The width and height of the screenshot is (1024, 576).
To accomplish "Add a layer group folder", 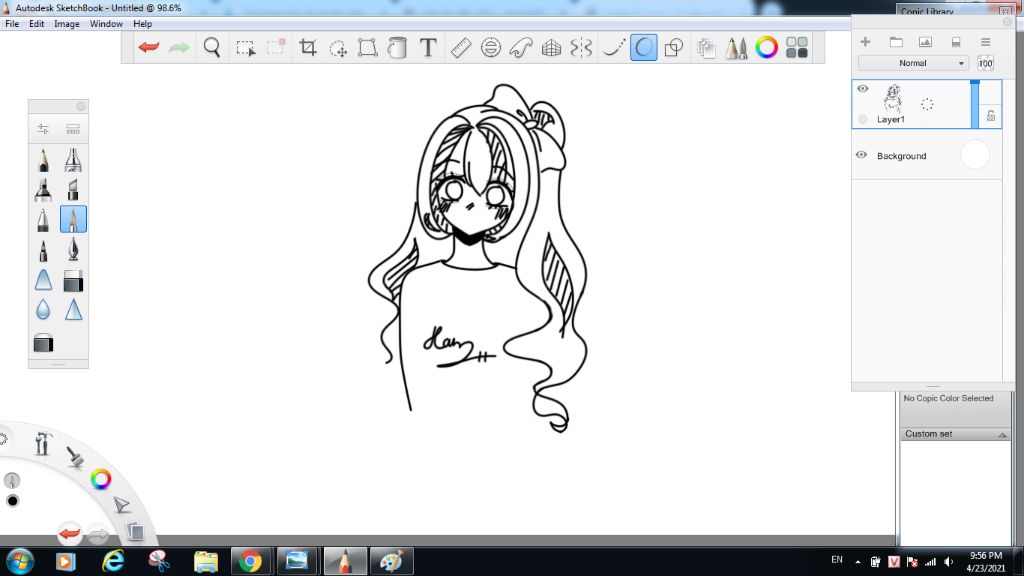I will (896, 42).
